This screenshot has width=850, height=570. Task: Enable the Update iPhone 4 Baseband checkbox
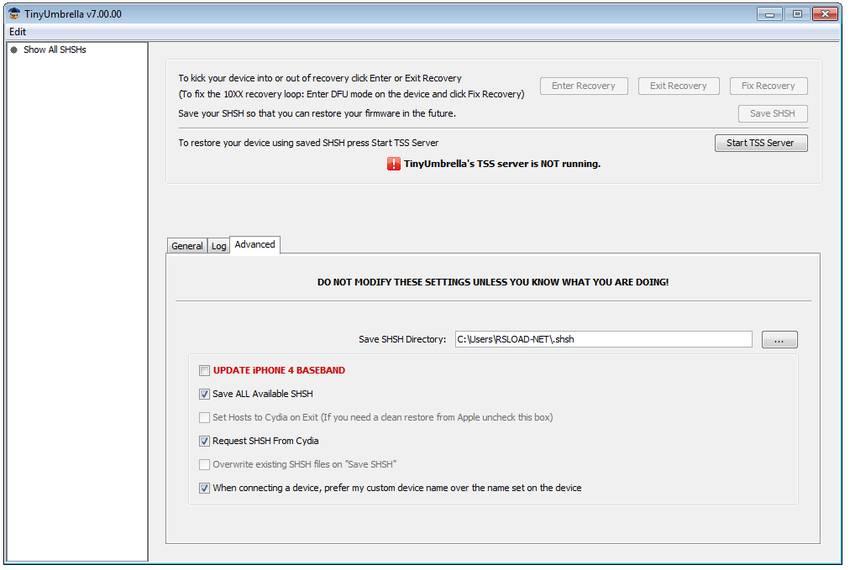point(204,370)
